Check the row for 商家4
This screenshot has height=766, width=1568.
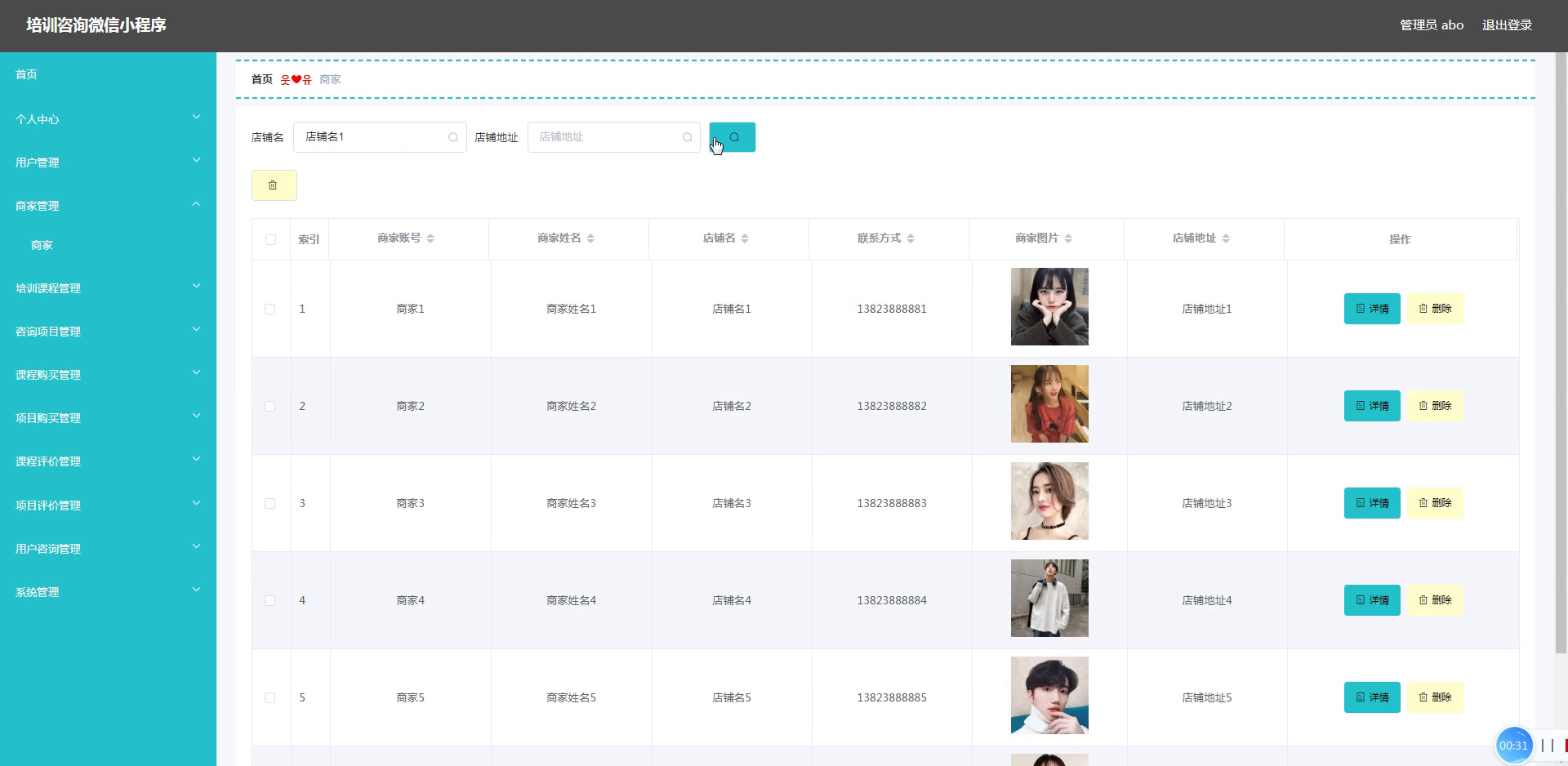(270, 600)
